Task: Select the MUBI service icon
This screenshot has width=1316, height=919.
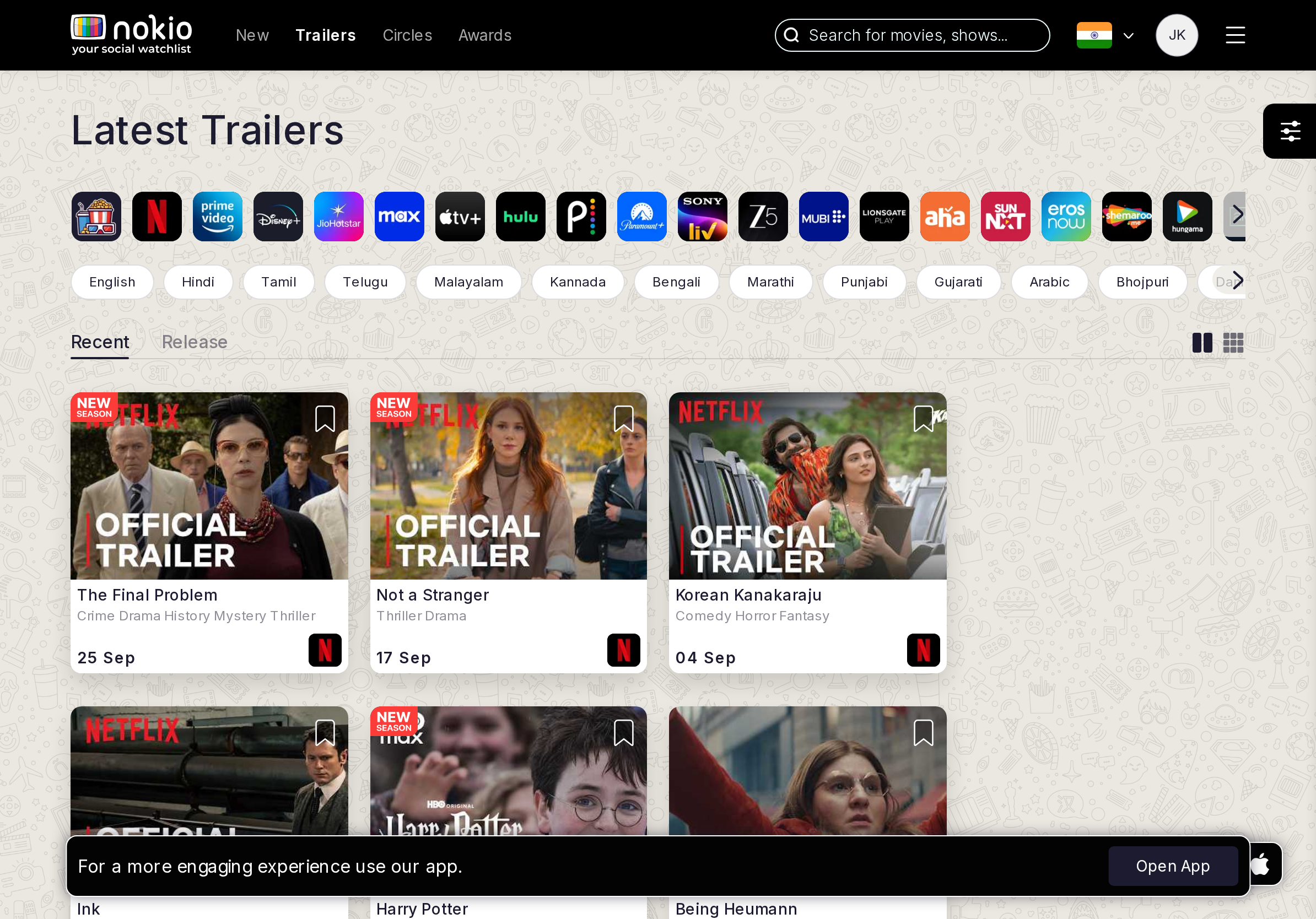Action: coord(824,217)
